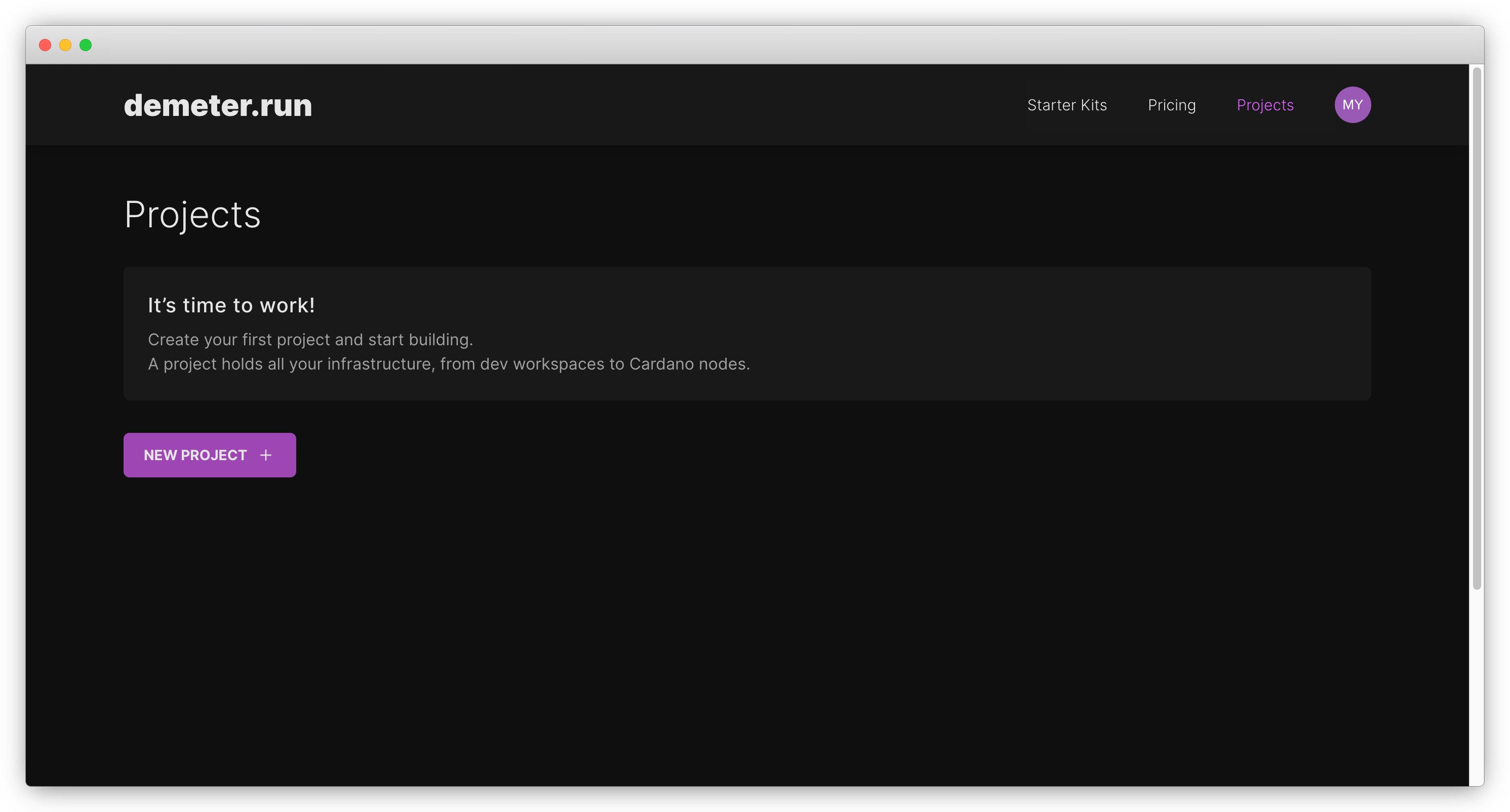This screenshot has height=812, width=1510.
Task: Open the Starter Kits page
Action: 1067,105
